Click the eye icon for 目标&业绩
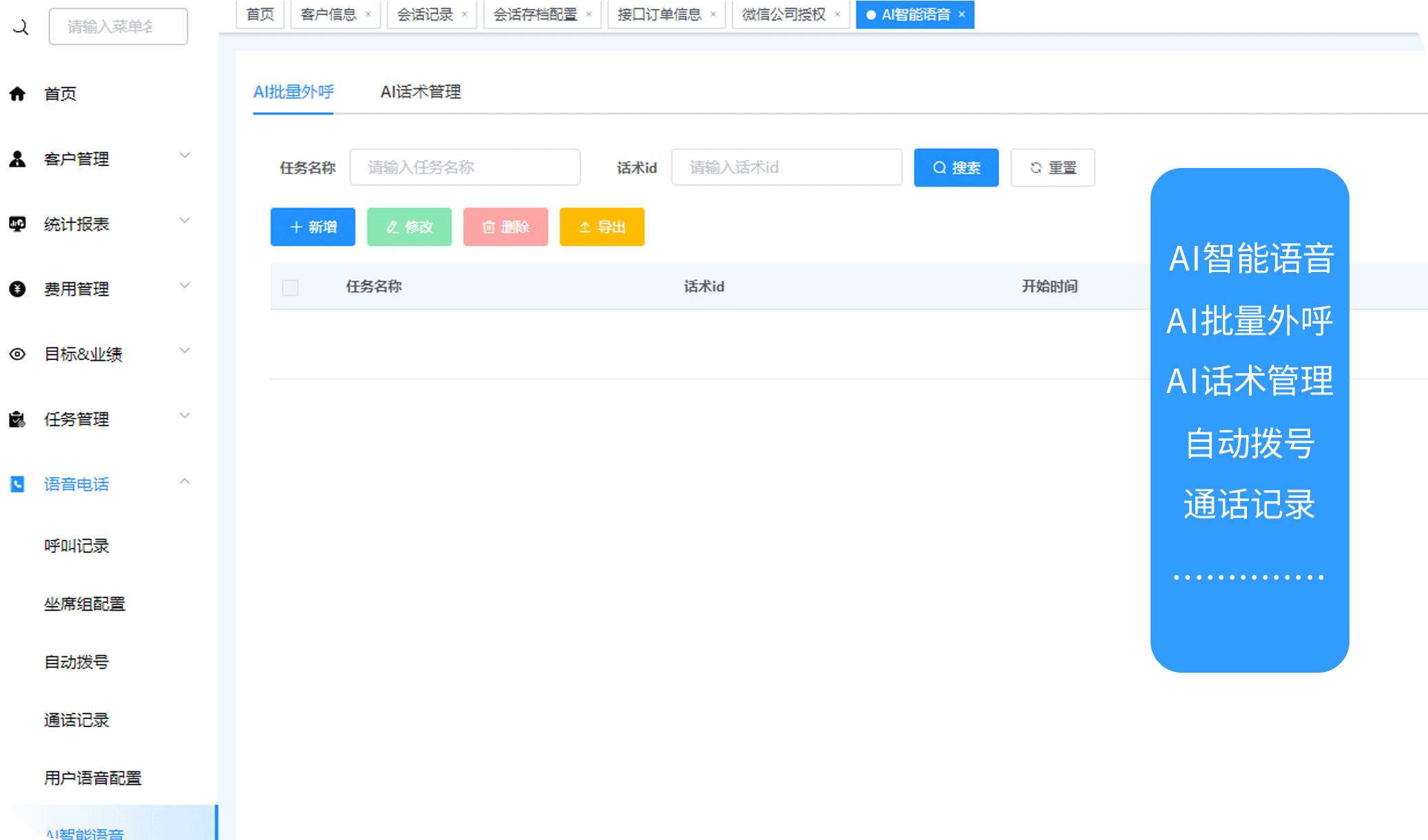 coord(17,354)
